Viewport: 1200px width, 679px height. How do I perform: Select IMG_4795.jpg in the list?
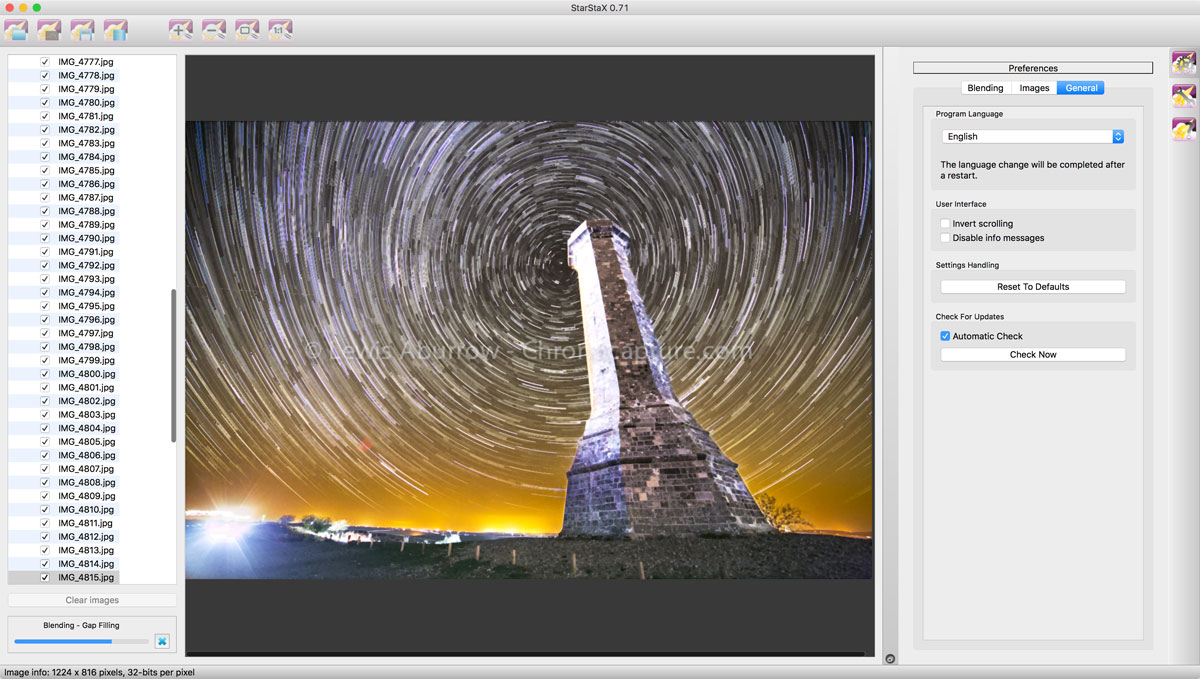point(86,306)
